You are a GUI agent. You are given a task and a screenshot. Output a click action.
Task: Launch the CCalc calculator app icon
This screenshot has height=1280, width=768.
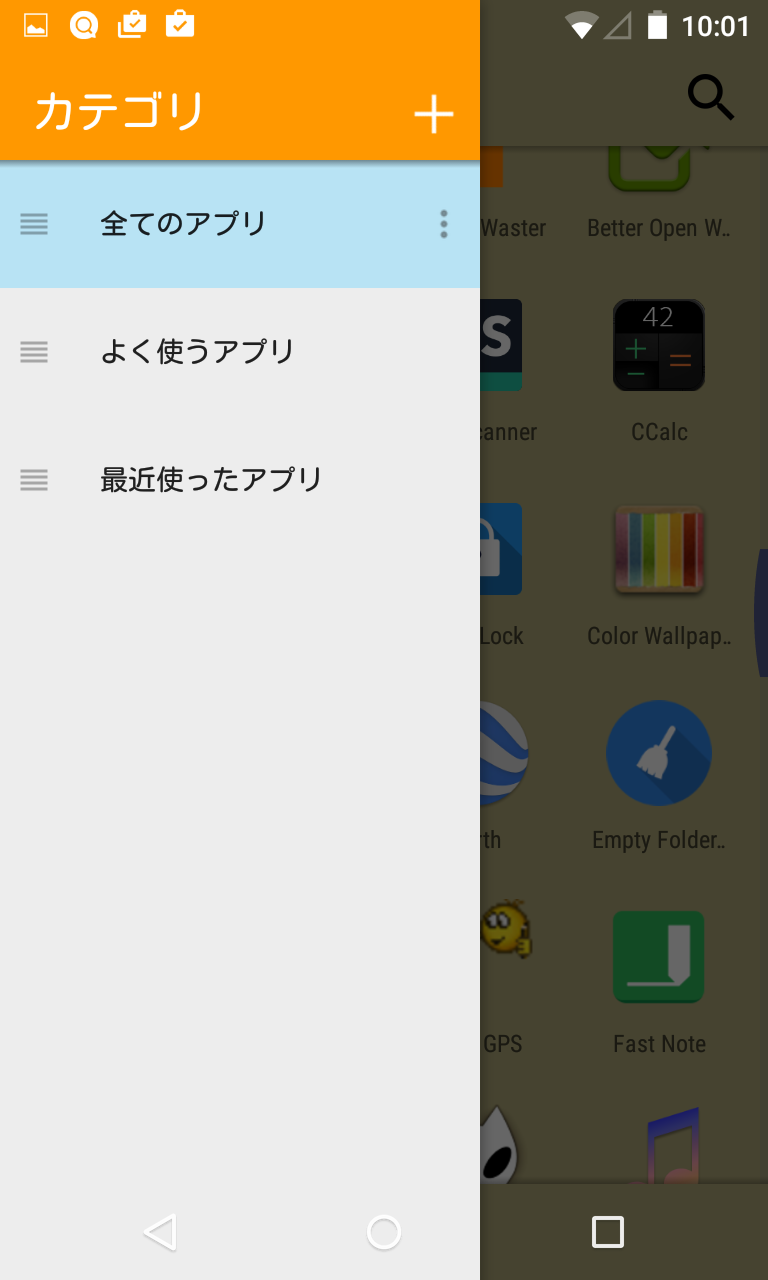pyautogui.click(x=659, y=345)
